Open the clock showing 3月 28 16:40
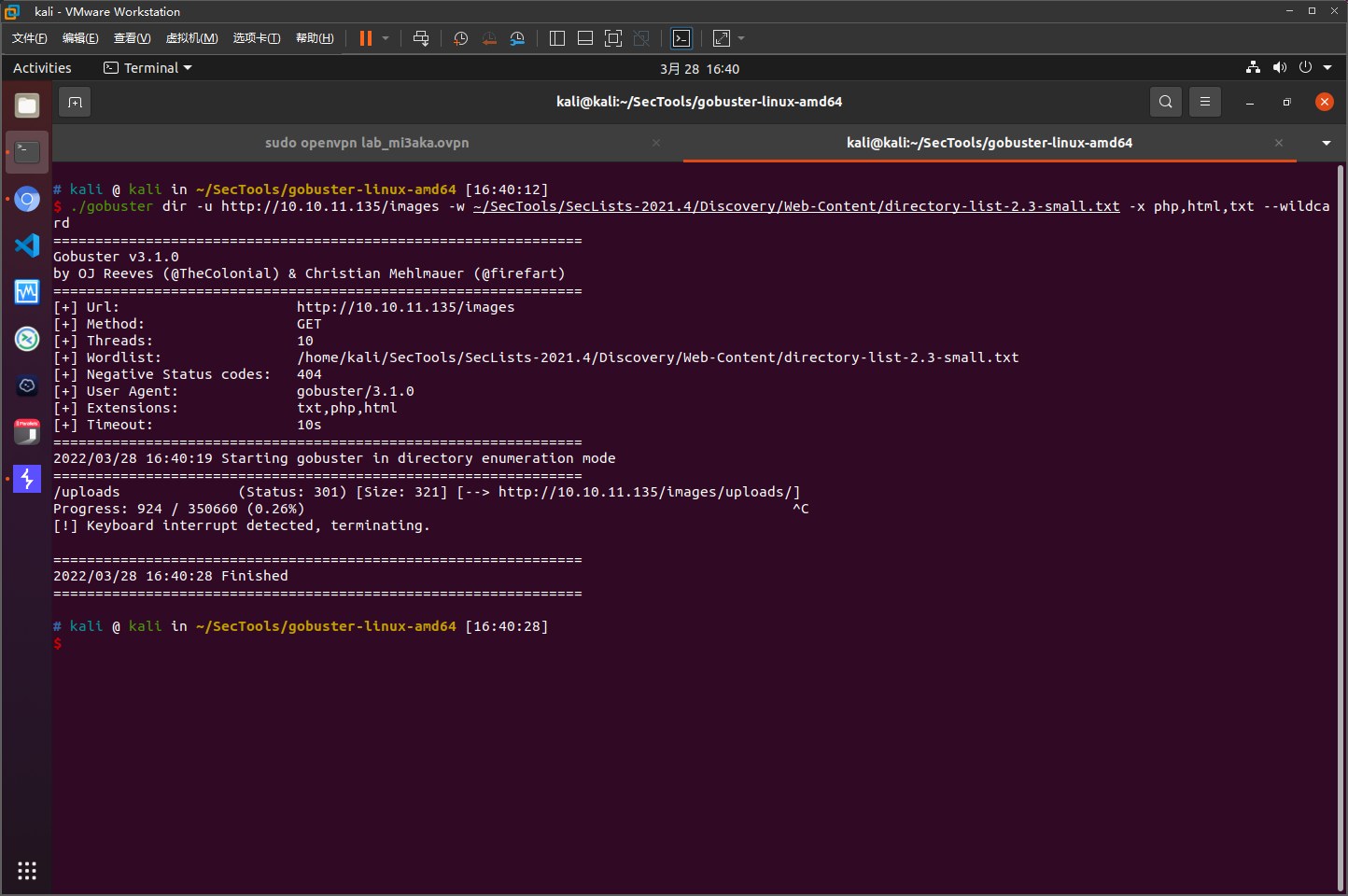This screenshot has width=1348, height=896. [x=699, y=69]
